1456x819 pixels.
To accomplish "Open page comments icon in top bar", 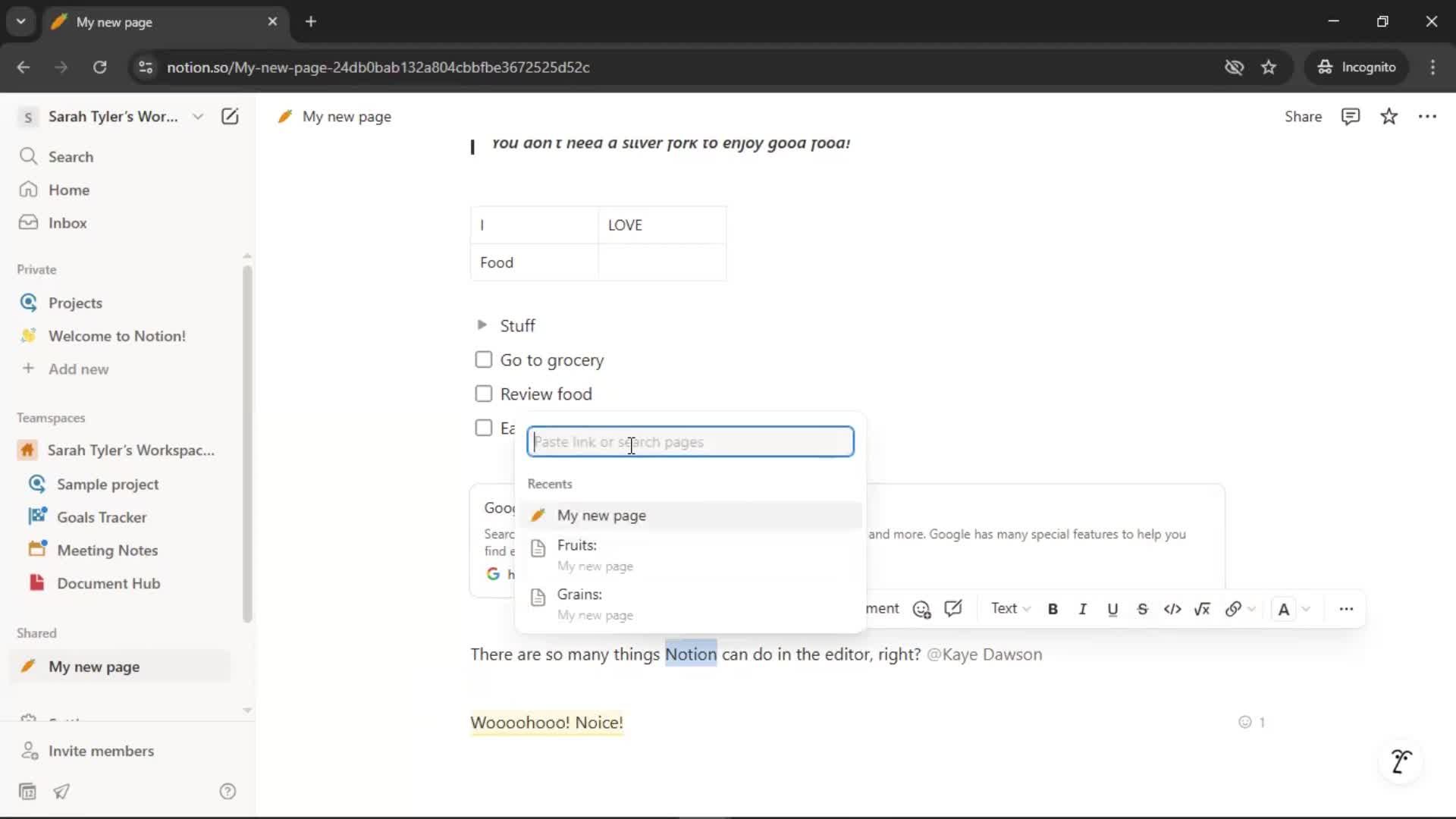I will [1351, 116].
